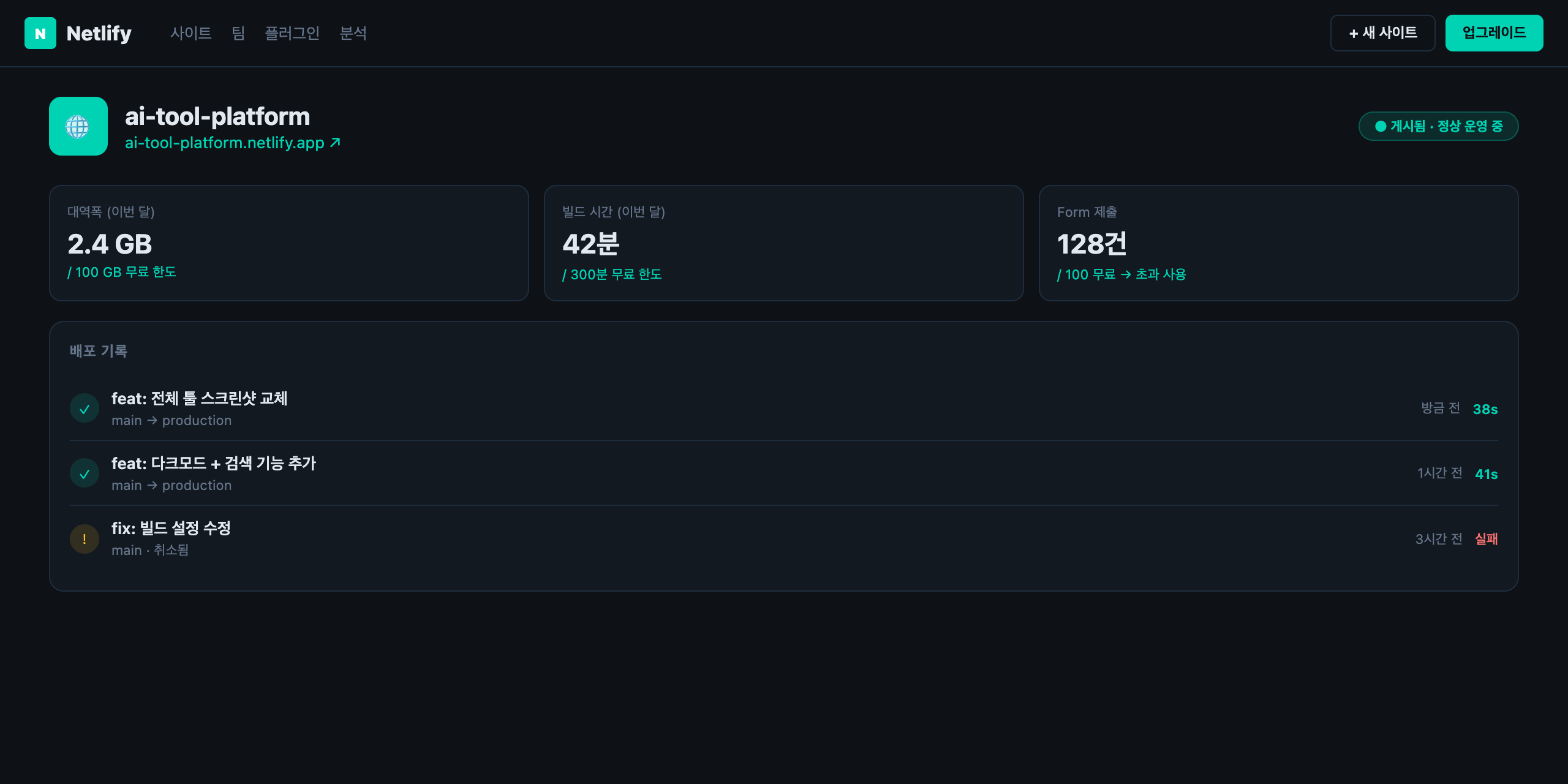Open the ai-tool-platform.netlify.app link
1568x784 pixels.
[225, 143]
